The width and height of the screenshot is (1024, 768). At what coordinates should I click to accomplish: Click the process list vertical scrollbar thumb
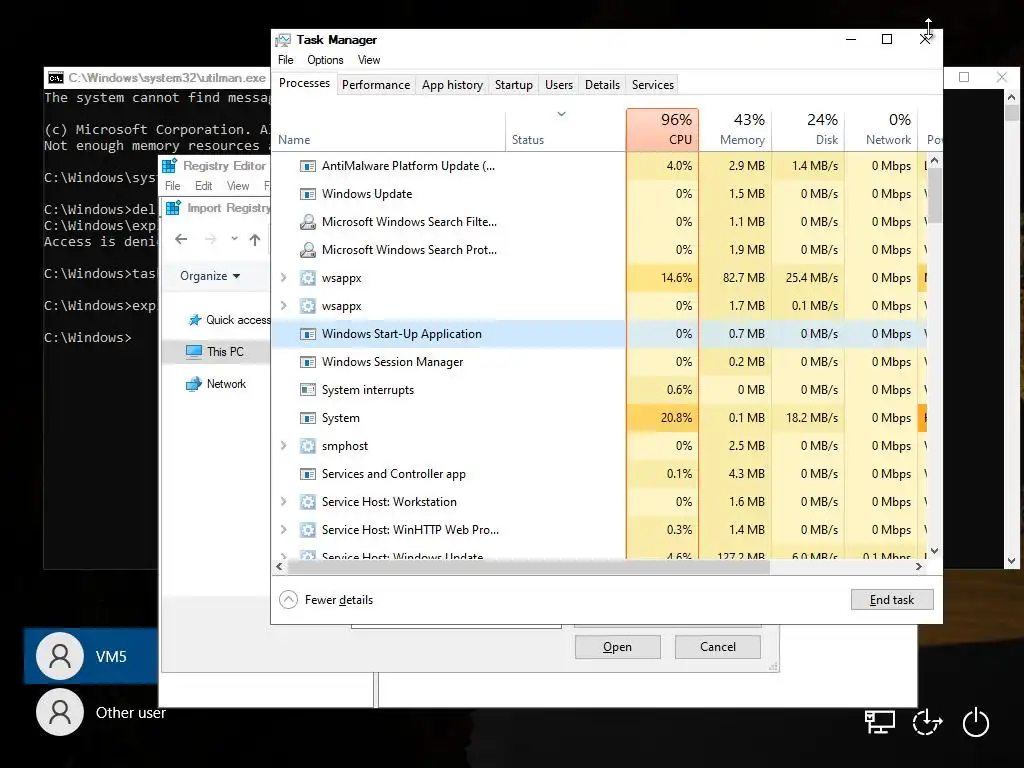pos(935,195)
